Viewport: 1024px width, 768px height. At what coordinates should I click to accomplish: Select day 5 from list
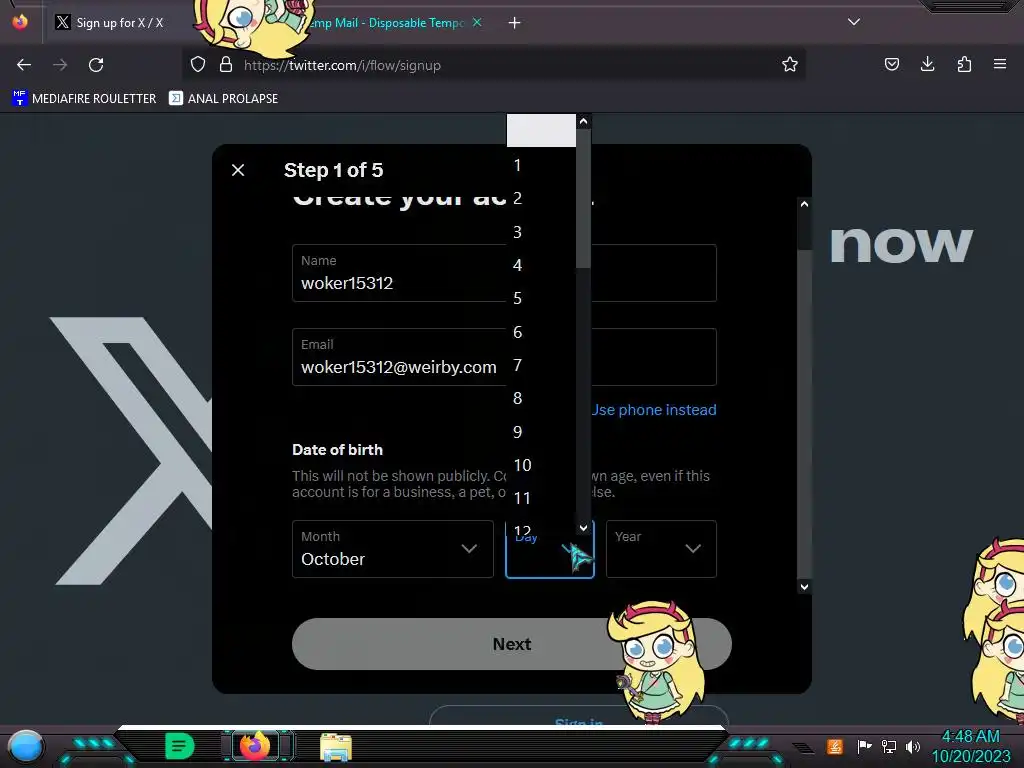click(x=541, y=298)
